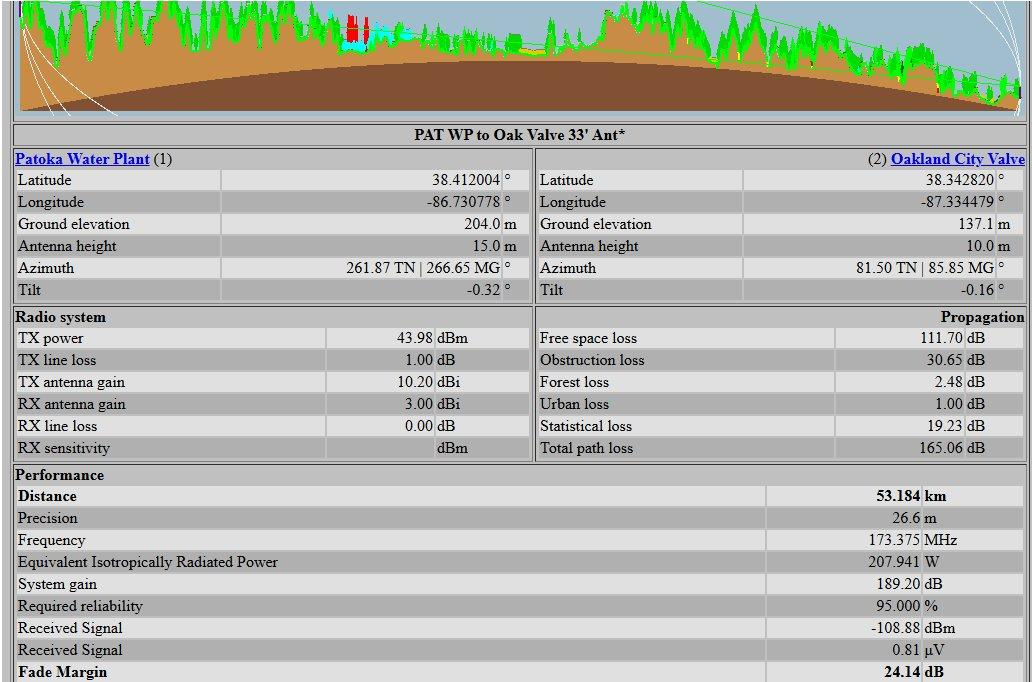The image size is (1032, 682).
Task: Select azimuth value 261.87 TN | 266.65 MG
Action: point(423,268)
